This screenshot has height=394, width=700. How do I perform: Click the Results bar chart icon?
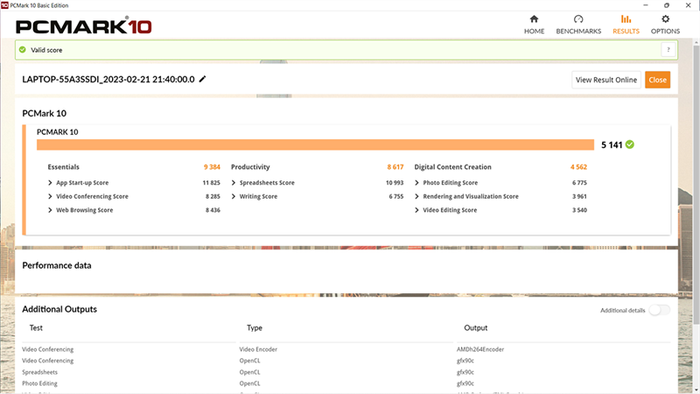626,19
